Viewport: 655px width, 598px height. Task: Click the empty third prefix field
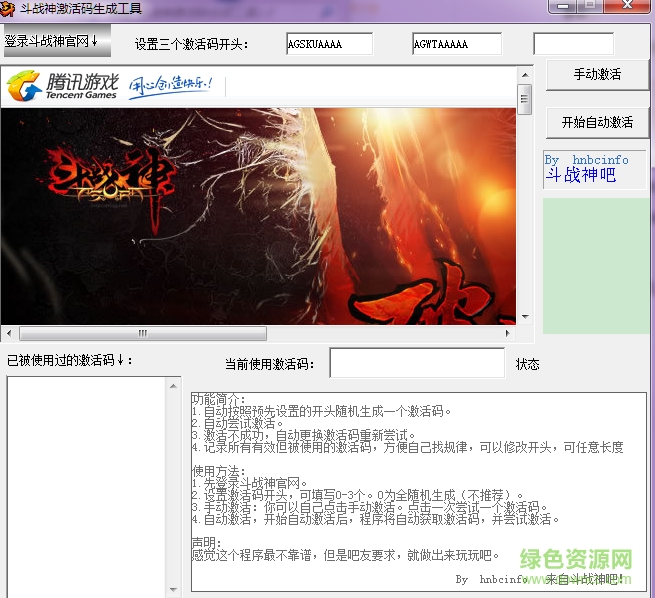[x=574, y=44]
